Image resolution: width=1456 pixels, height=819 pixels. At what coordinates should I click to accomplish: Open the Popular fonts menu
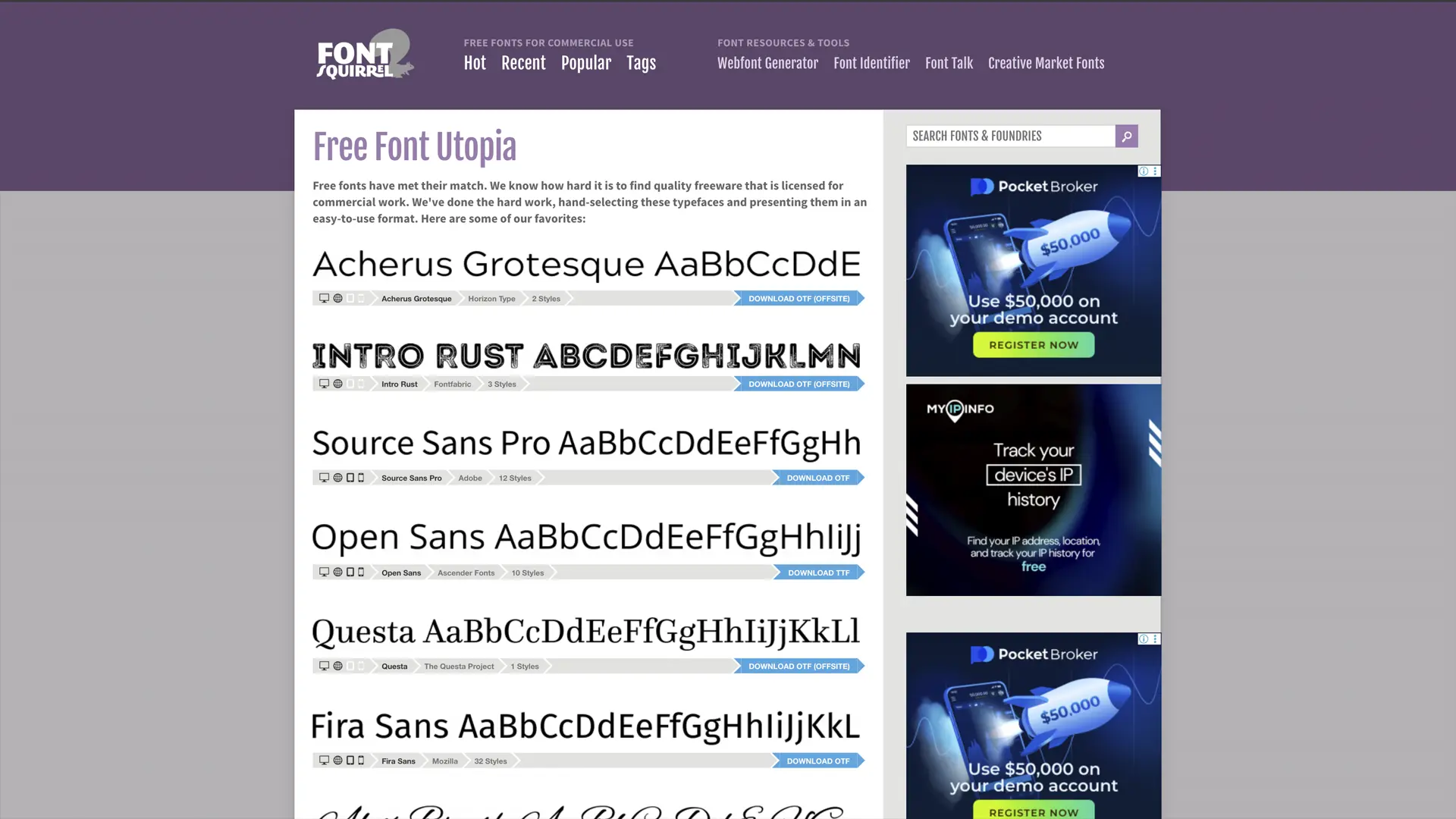[586, 64]
